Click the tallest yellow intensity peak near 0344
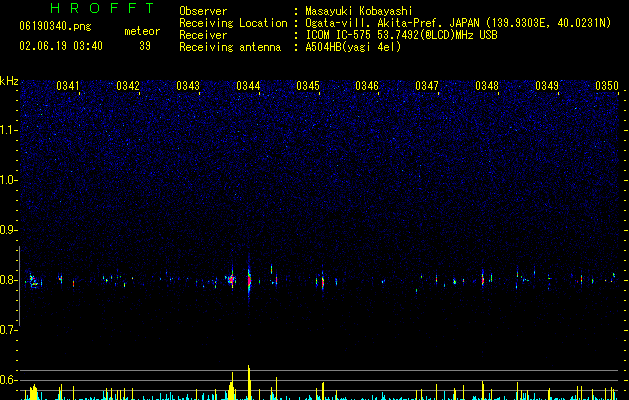The height and width of the screenshot is (400, 629). tap(249, 382)
